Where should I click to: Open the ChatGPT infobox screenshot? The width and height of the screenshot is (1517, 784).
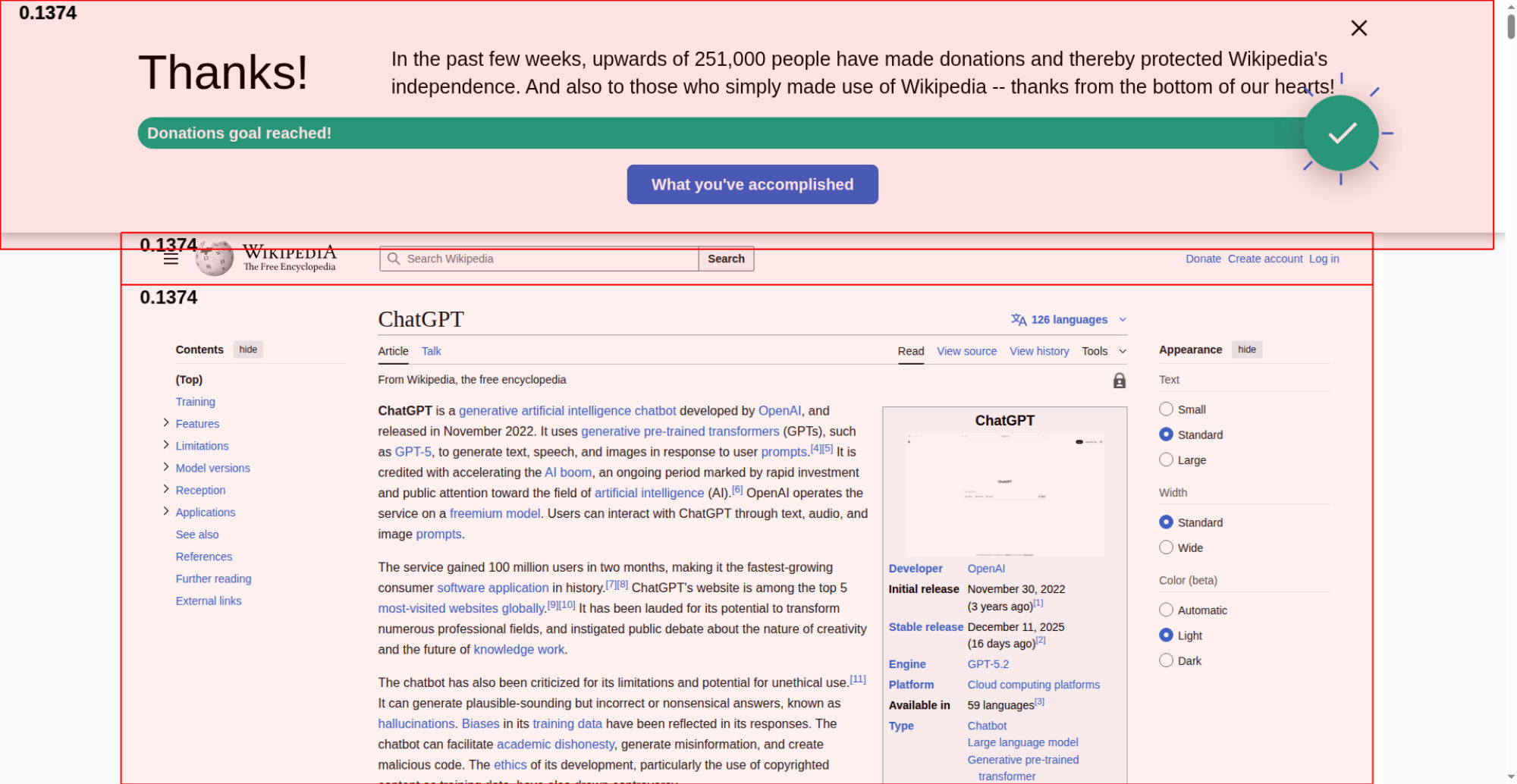[x=1004, y=494]
